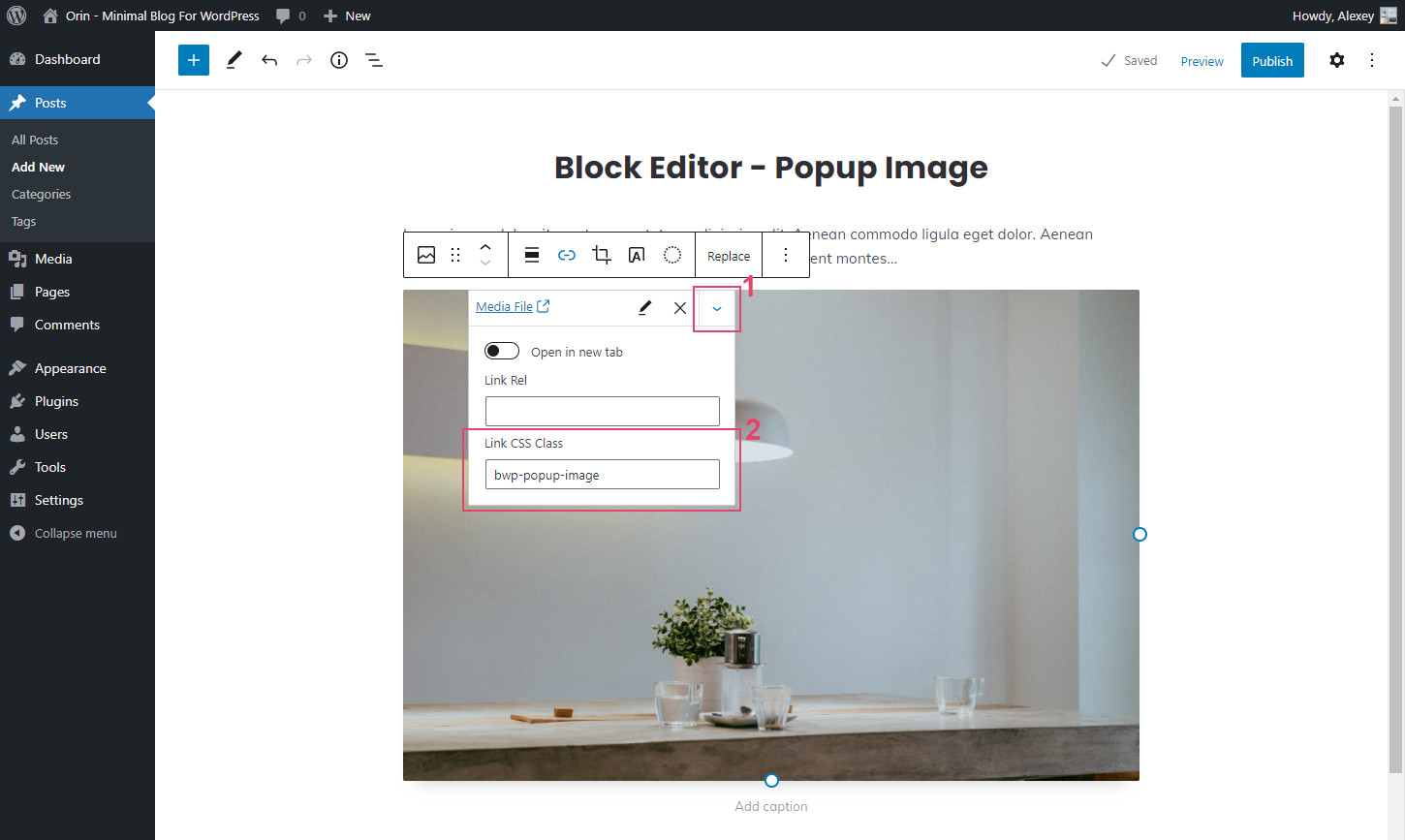Open the document List View
Viewport: 1405px width, 840px height.
374,60
